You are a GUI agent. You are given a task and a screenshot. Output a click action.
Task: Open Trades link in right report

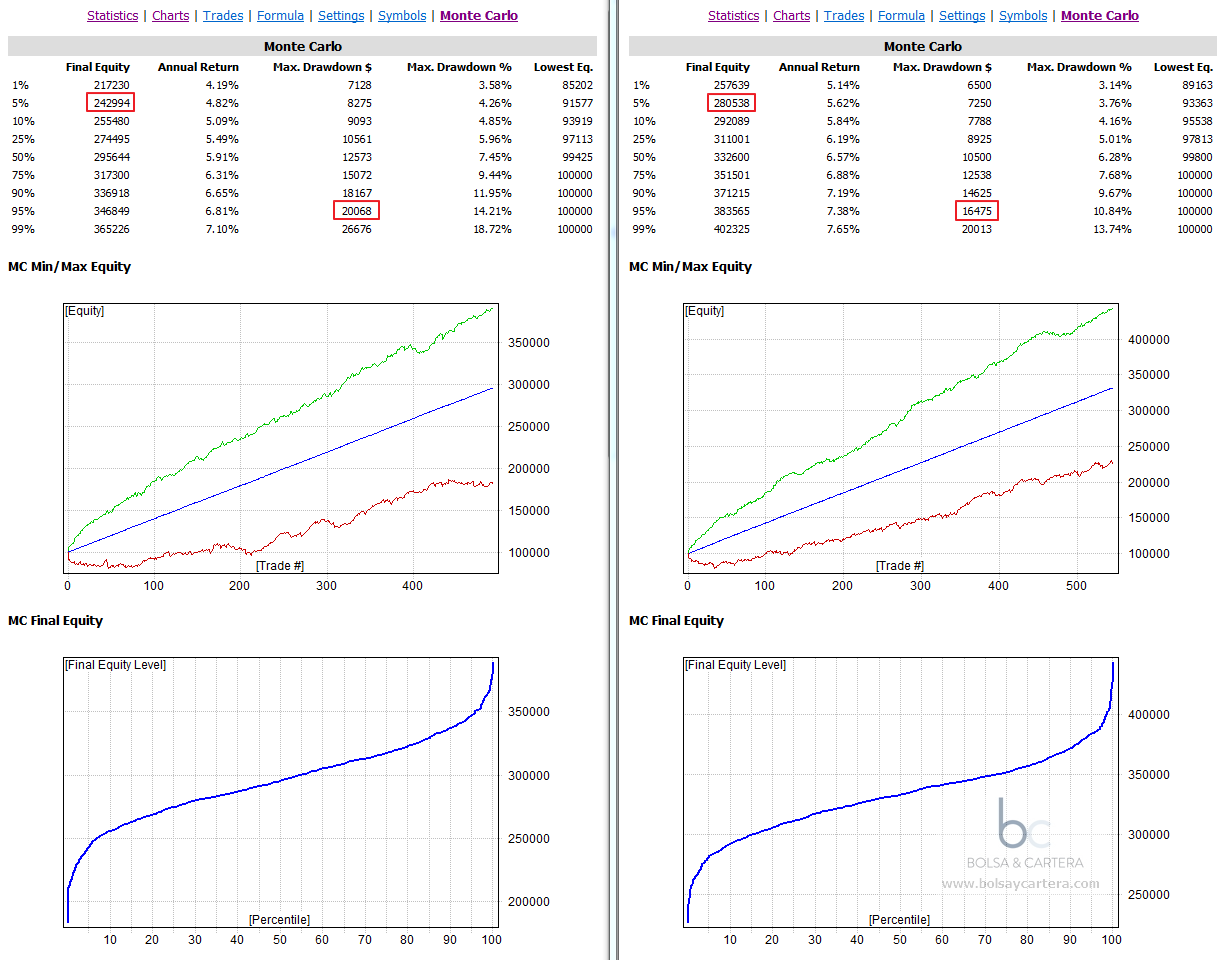844,16
